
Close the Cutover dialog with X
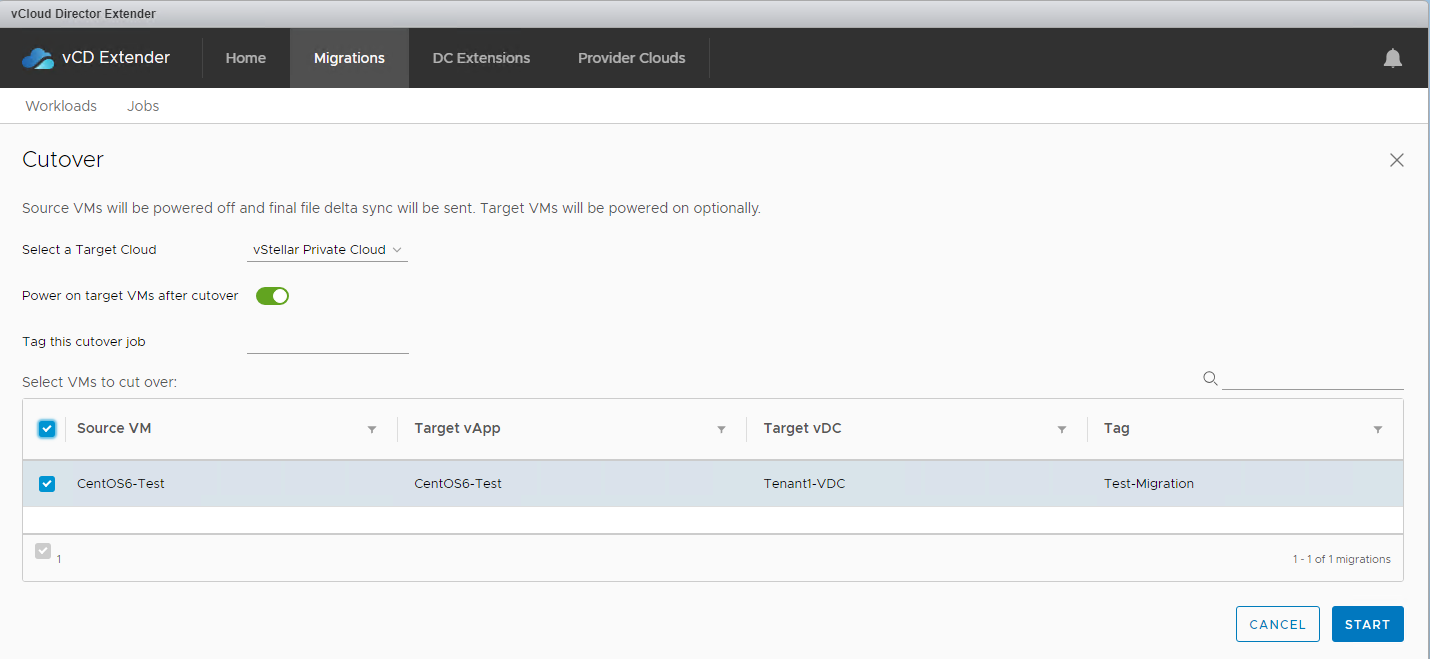click(1397, 160)
